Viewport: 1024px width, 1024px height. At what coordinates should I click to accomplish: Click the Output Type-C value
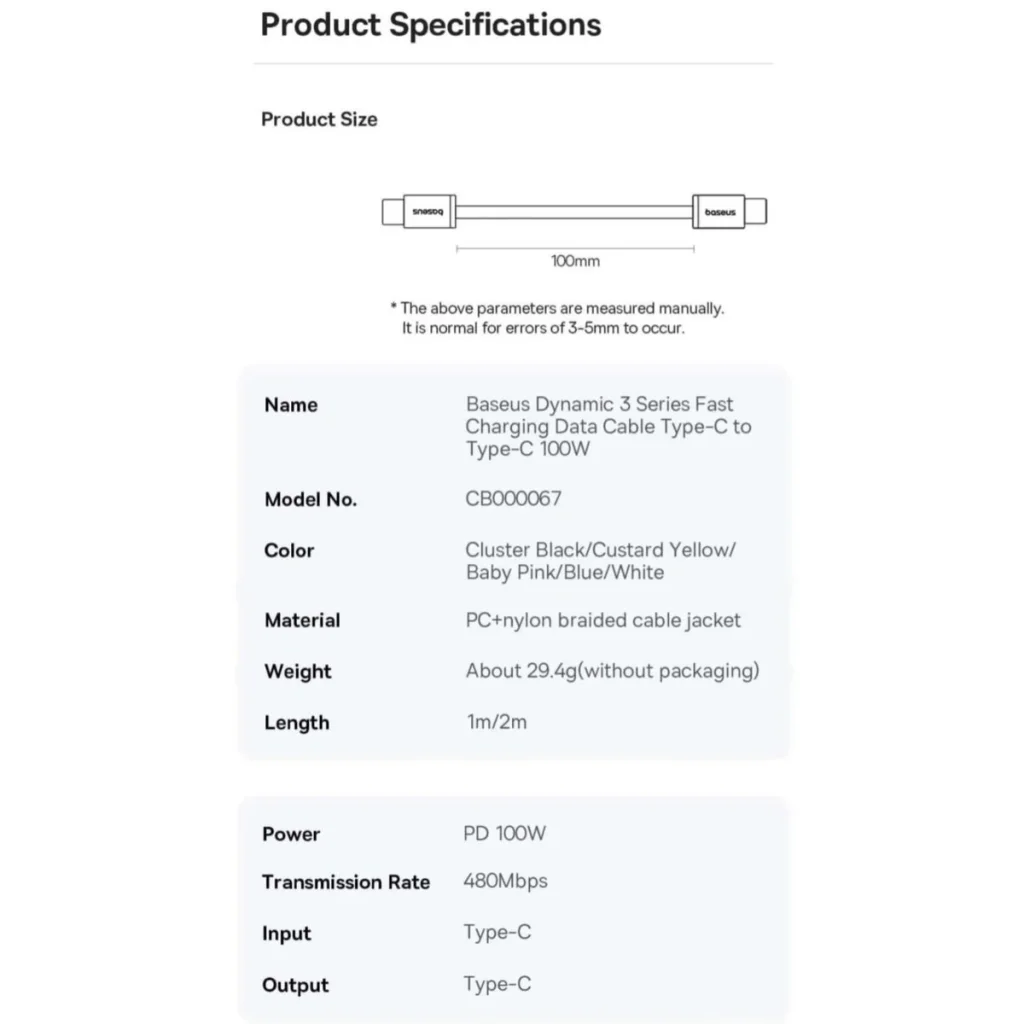pyautogui.click(x=497, y=984)
